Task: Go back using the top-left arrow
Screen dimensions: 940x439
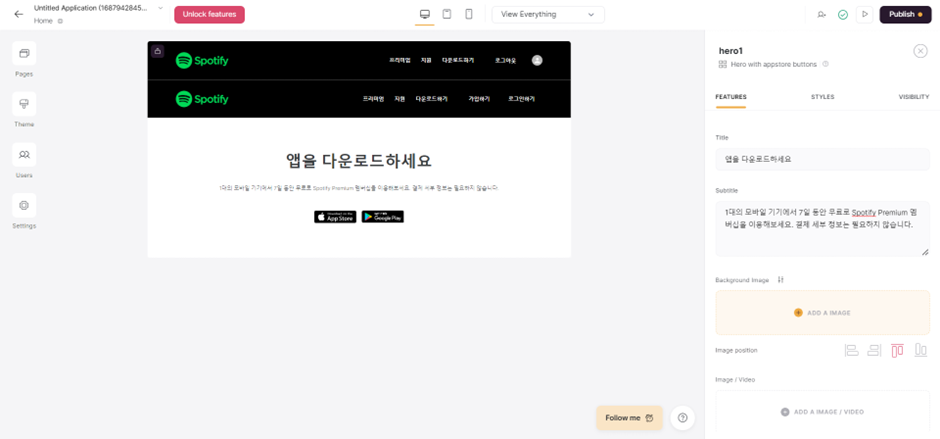Action: [19, 14]
